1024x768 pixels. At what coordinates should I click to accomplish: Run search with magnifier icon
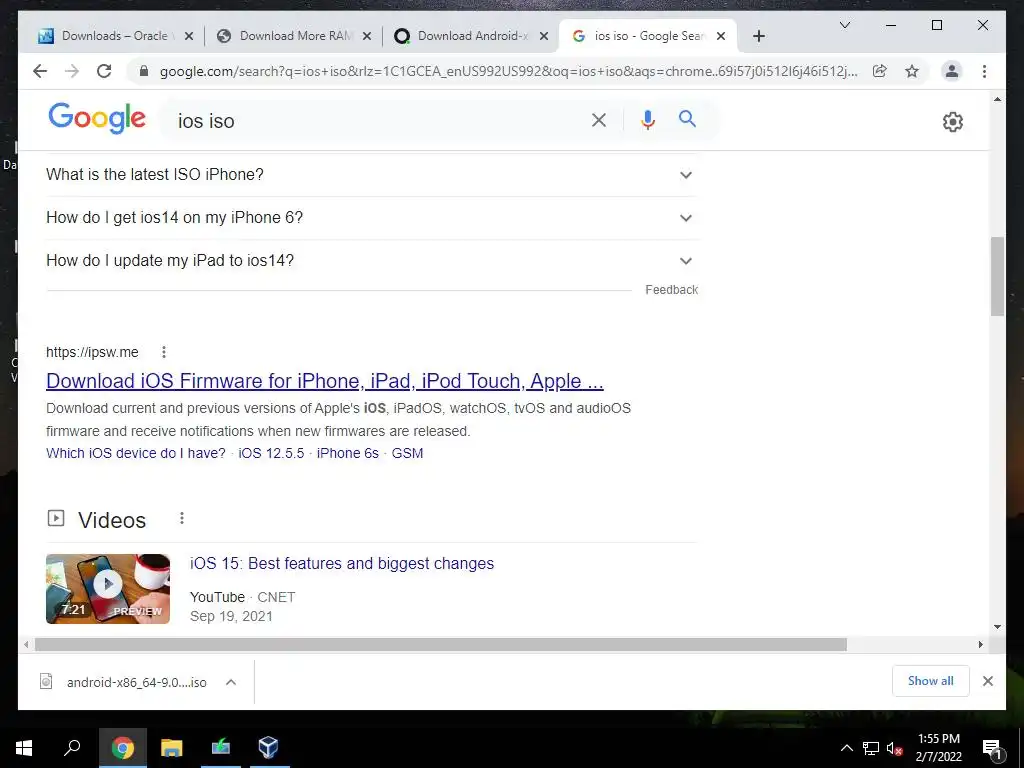click(x=687, y=119)
